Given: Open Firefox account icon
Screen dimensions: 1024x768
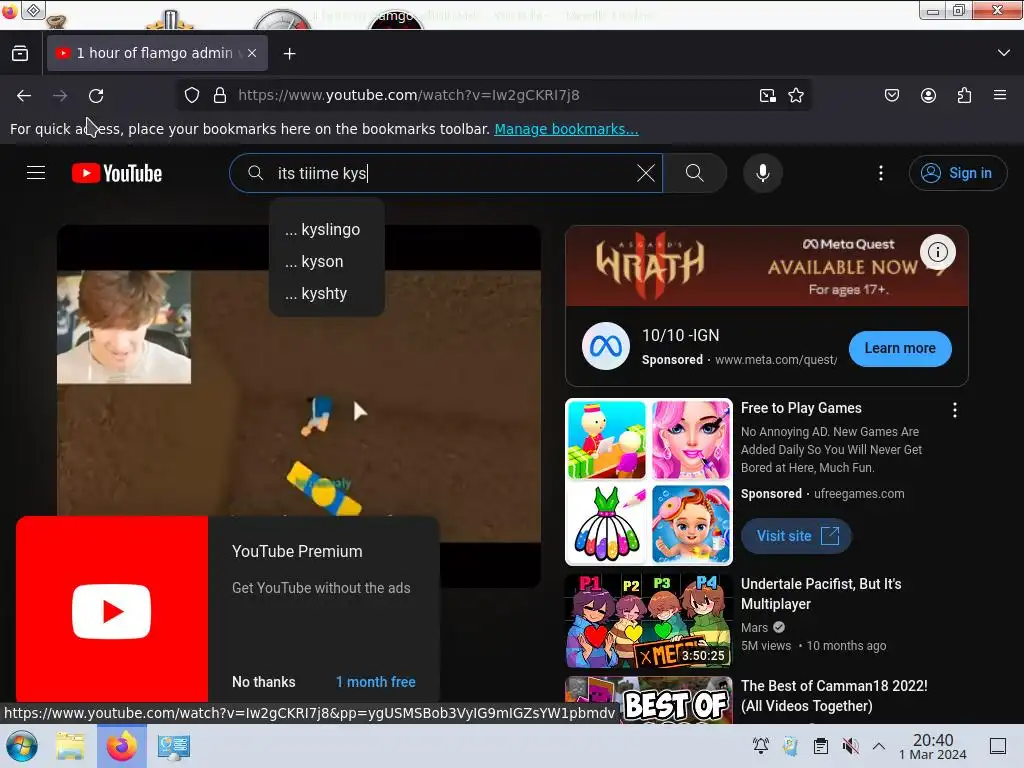Looking at the screenshot, I should pyautogui.click(x=928, y=95).
